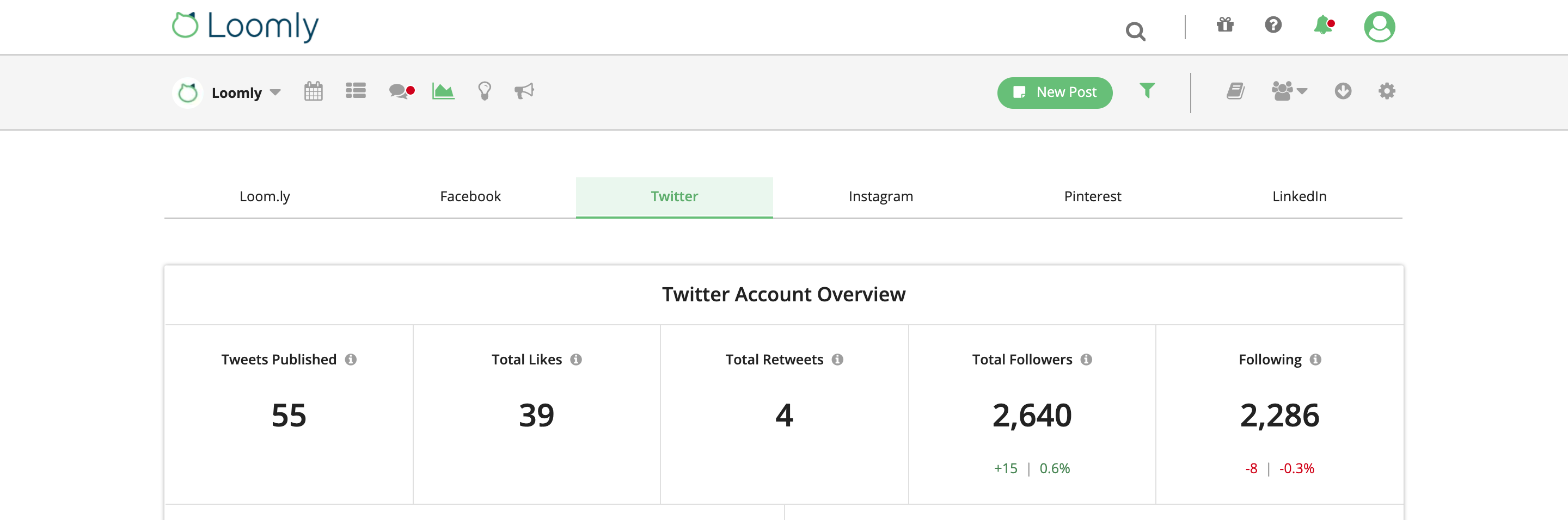
Task: Open calendar settings gear
Action: 1387,92
